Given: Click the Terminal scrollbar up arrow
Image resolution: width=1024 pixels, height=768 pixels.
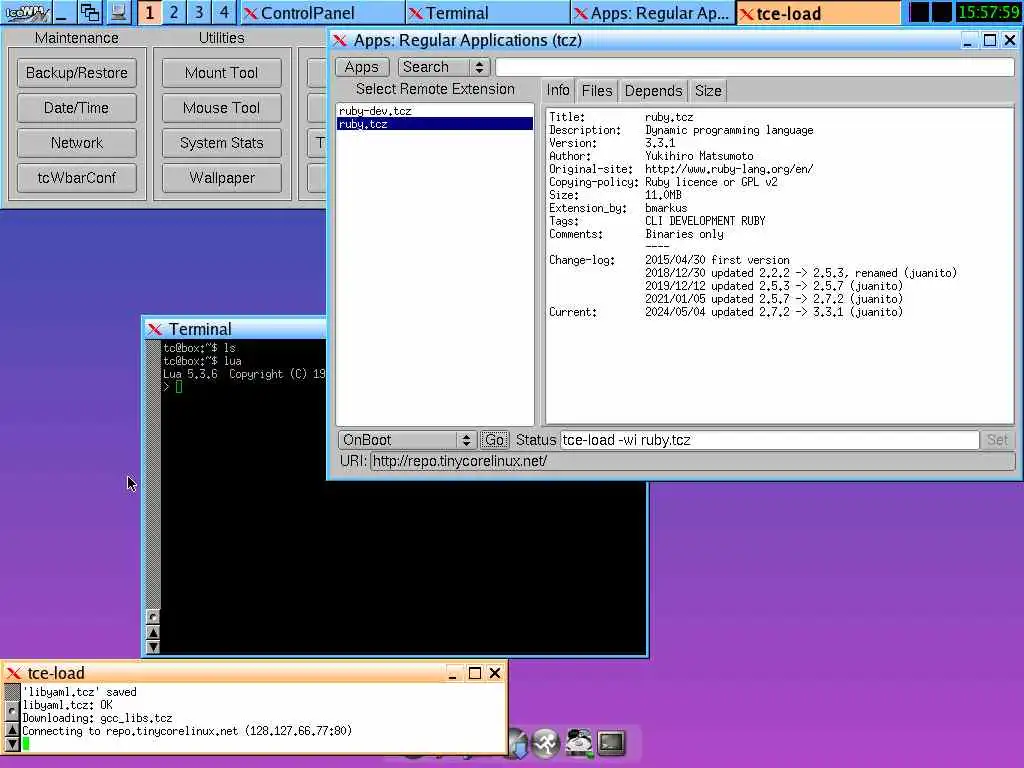Looking at the screenshot, I should 152,632.
